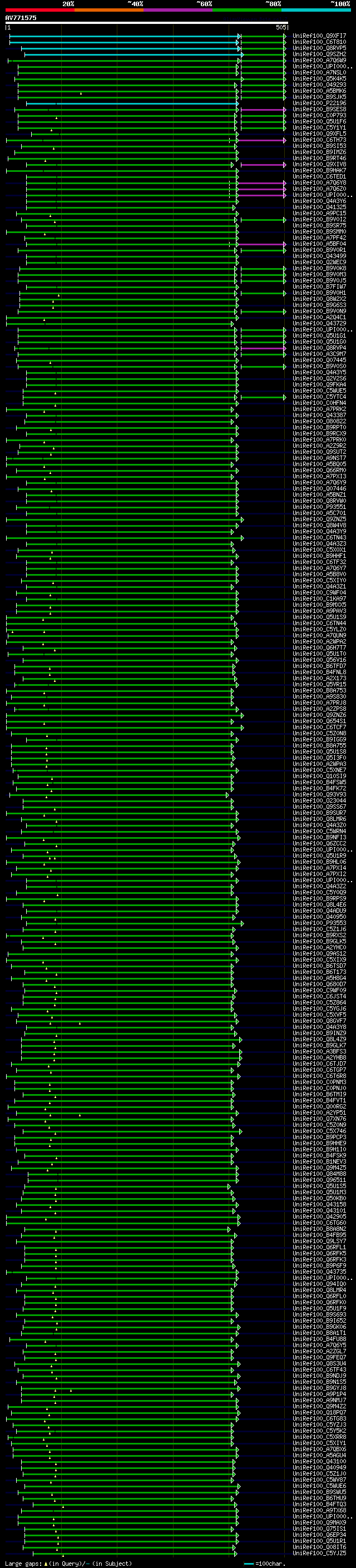Select label UniRef100_Q41325

(319, 207)
